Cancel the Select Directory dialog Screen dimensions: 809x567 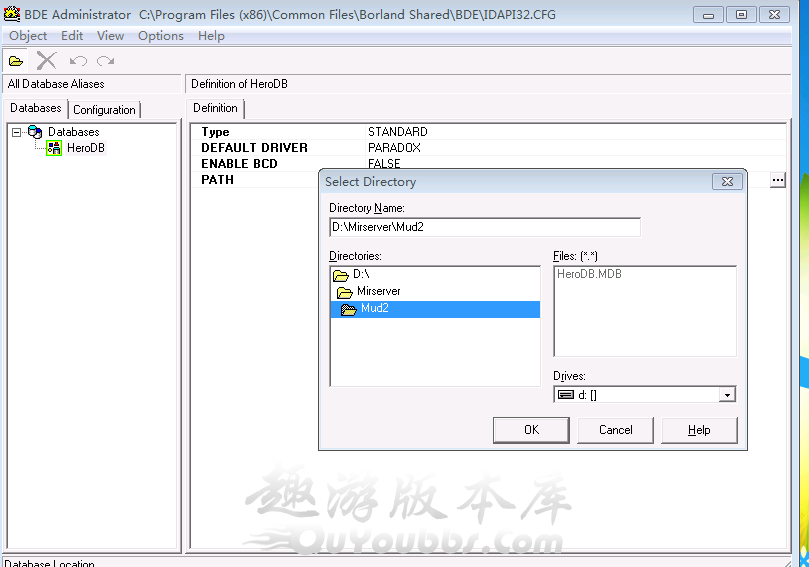(616, 430)
